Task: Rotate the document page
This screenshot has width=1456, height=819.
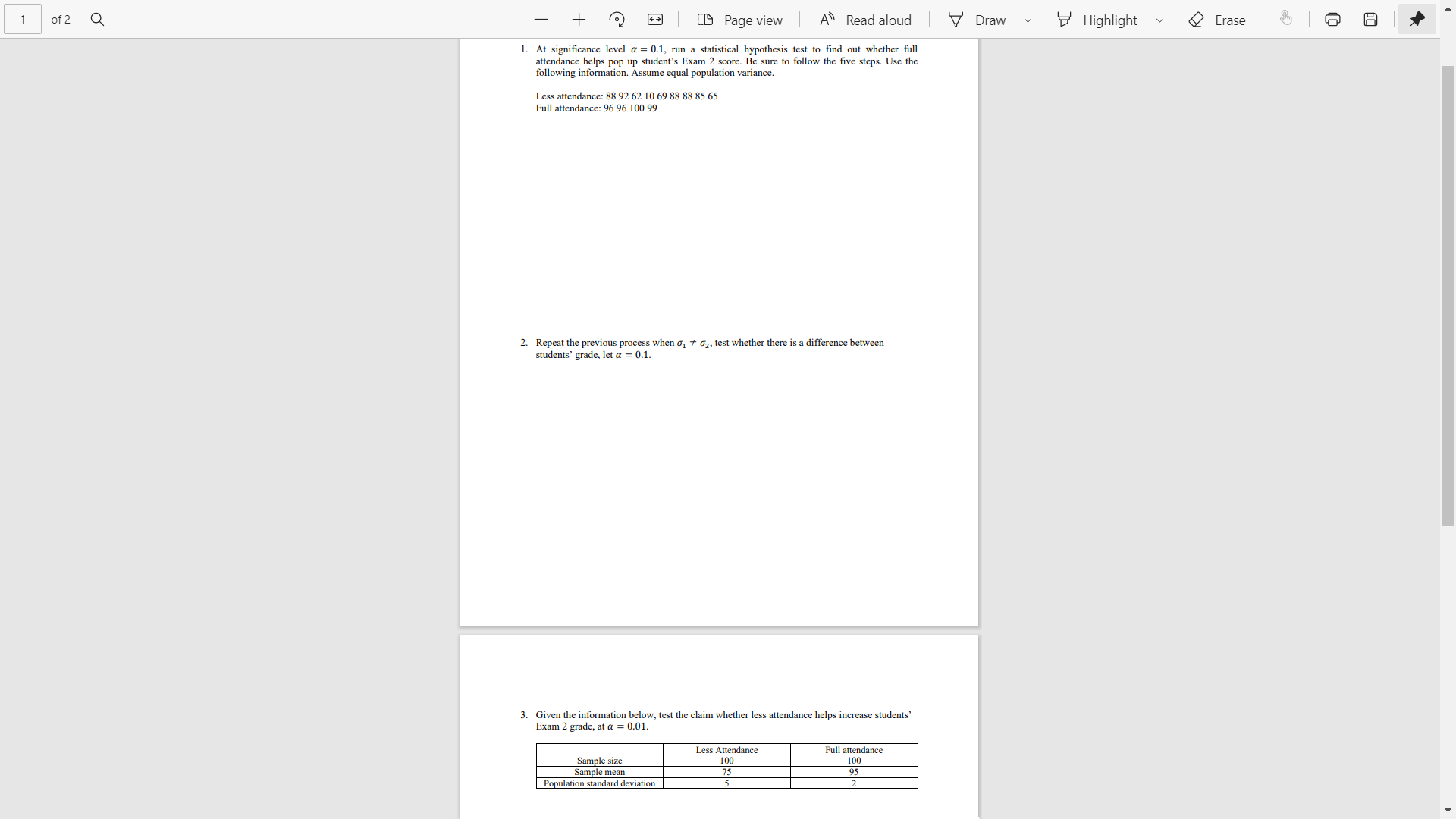Action: (617, 19)
